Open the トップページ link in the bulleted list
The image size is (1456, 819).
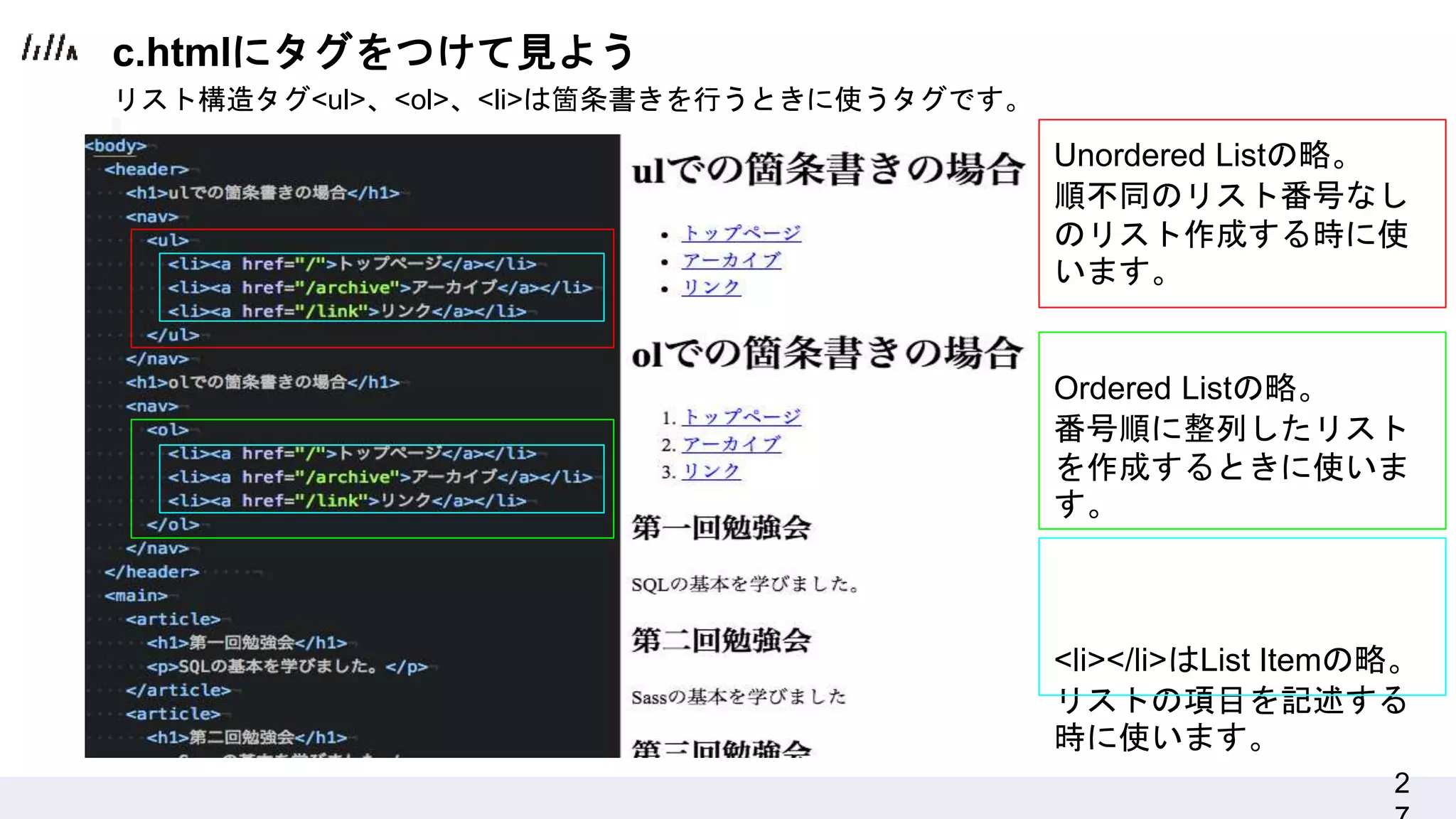[x=742, y=233]
